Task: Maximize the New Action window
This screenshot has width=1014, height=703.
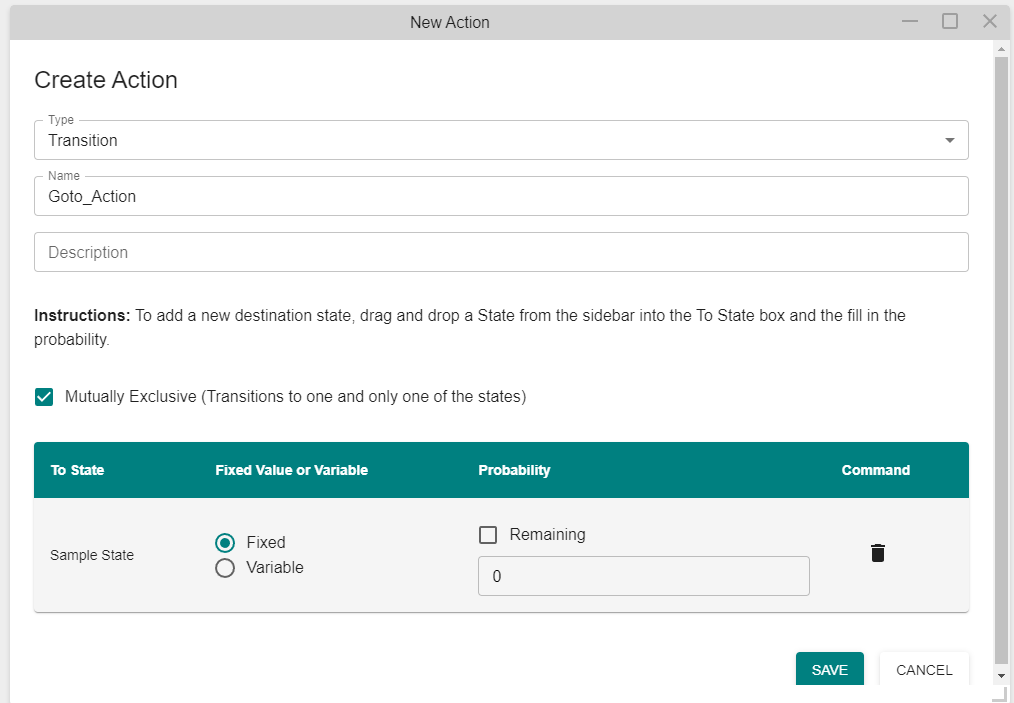Action: (950, 21)
